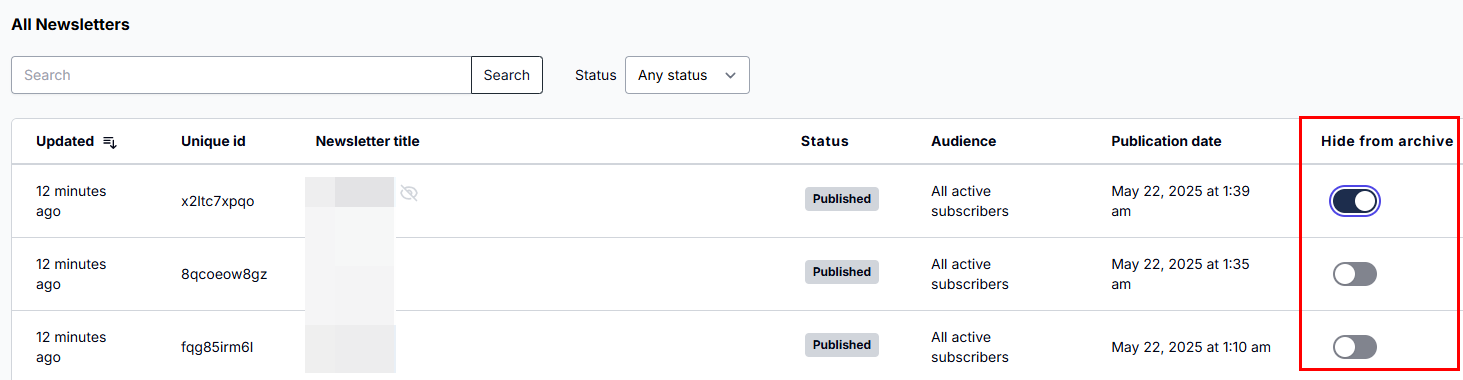This screenshot has height=380, width=1463.
Task: Turn off Hide from archive for x2ltc7xpqo
Action: 1355,201
